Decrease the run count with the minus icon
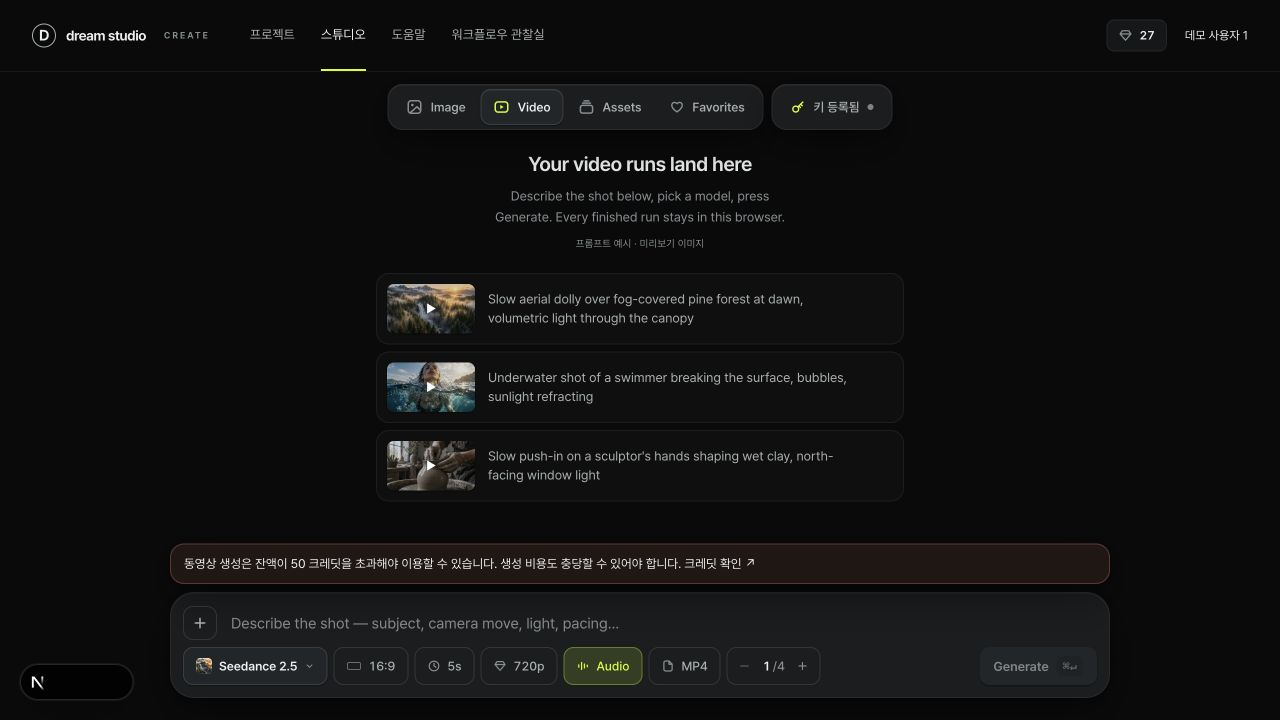1280x720 pixels. 744,666
